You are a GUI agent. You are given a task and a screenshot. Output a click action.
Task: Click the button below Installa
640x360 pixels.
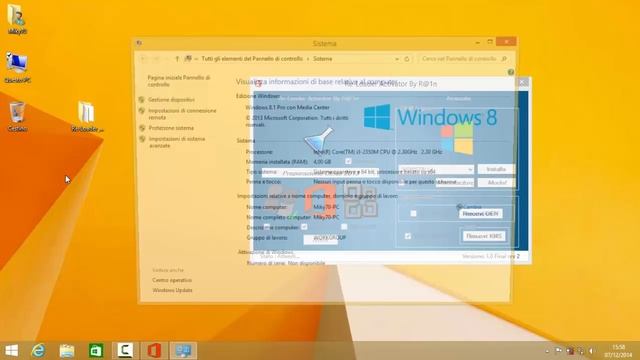click(x=496, y=182)
